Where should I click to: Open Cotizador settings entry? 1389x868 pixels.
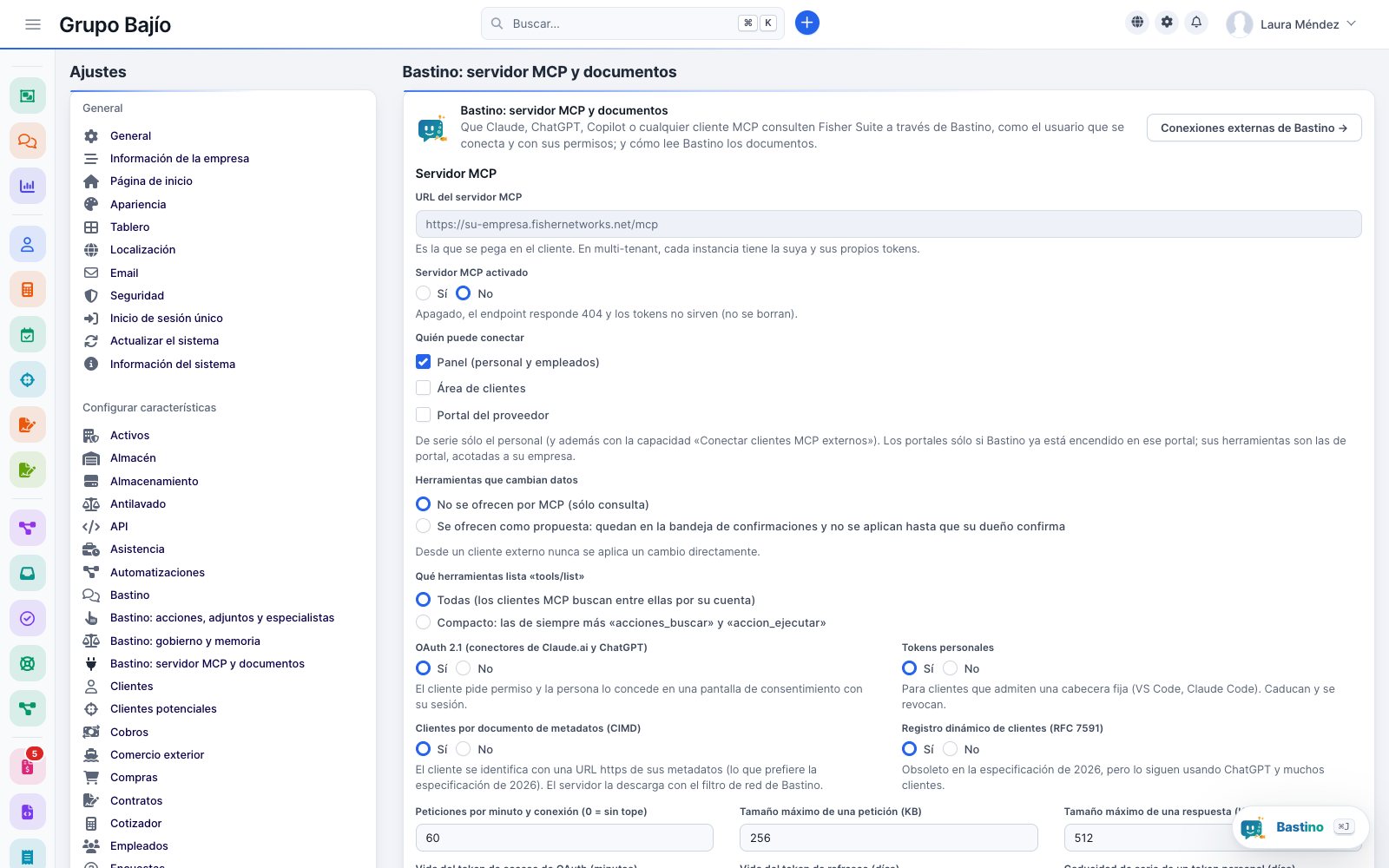pos(135,823)
